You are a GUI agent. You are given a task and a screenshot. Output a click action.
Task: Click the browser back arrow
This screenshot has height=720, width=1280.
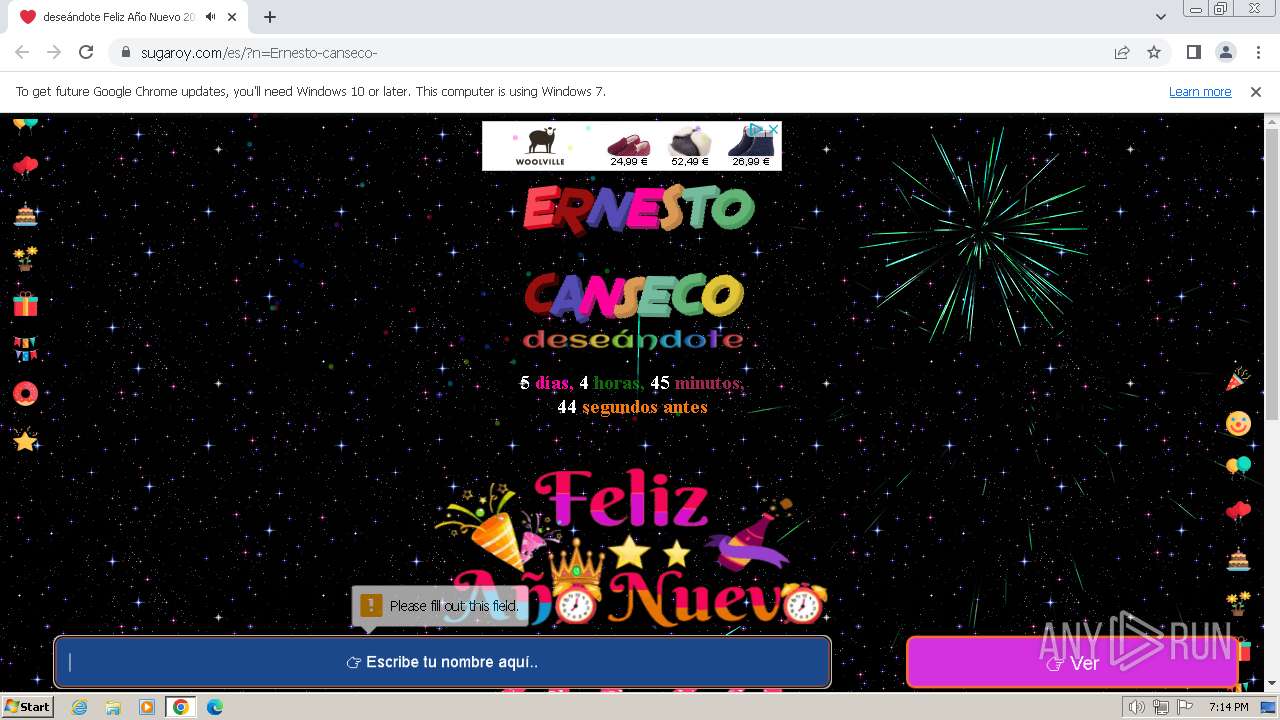click(22, 52)
